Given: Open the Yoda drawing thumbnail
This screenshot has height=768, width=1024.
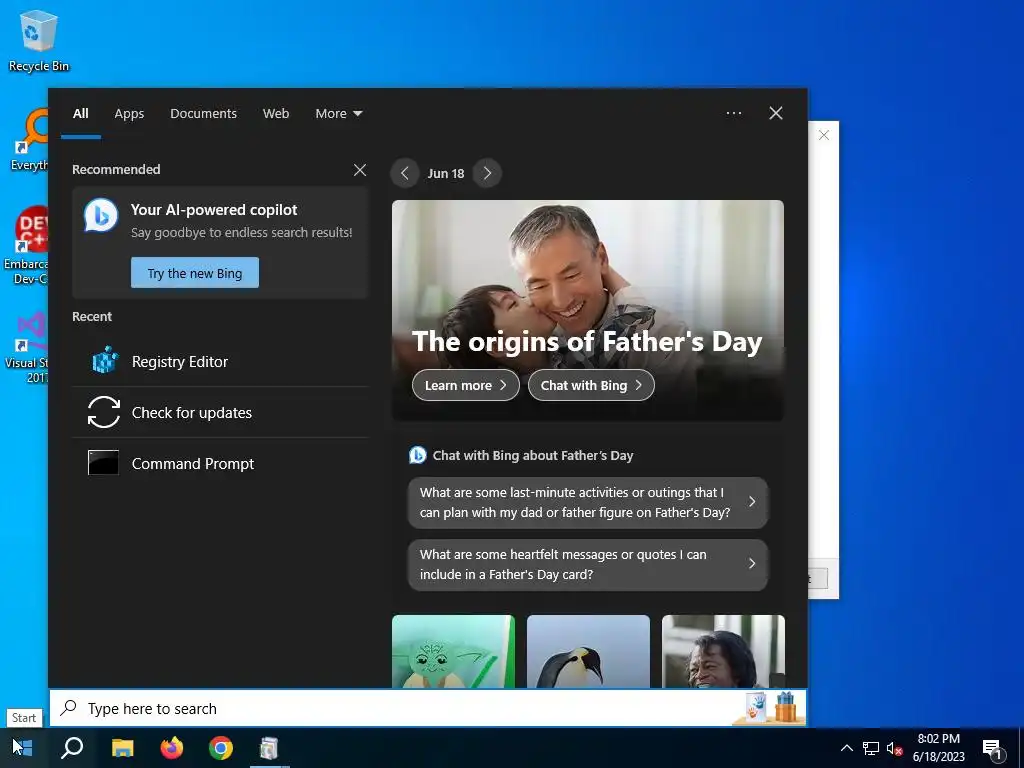Looking at the screenshot, I should [453, 651].
